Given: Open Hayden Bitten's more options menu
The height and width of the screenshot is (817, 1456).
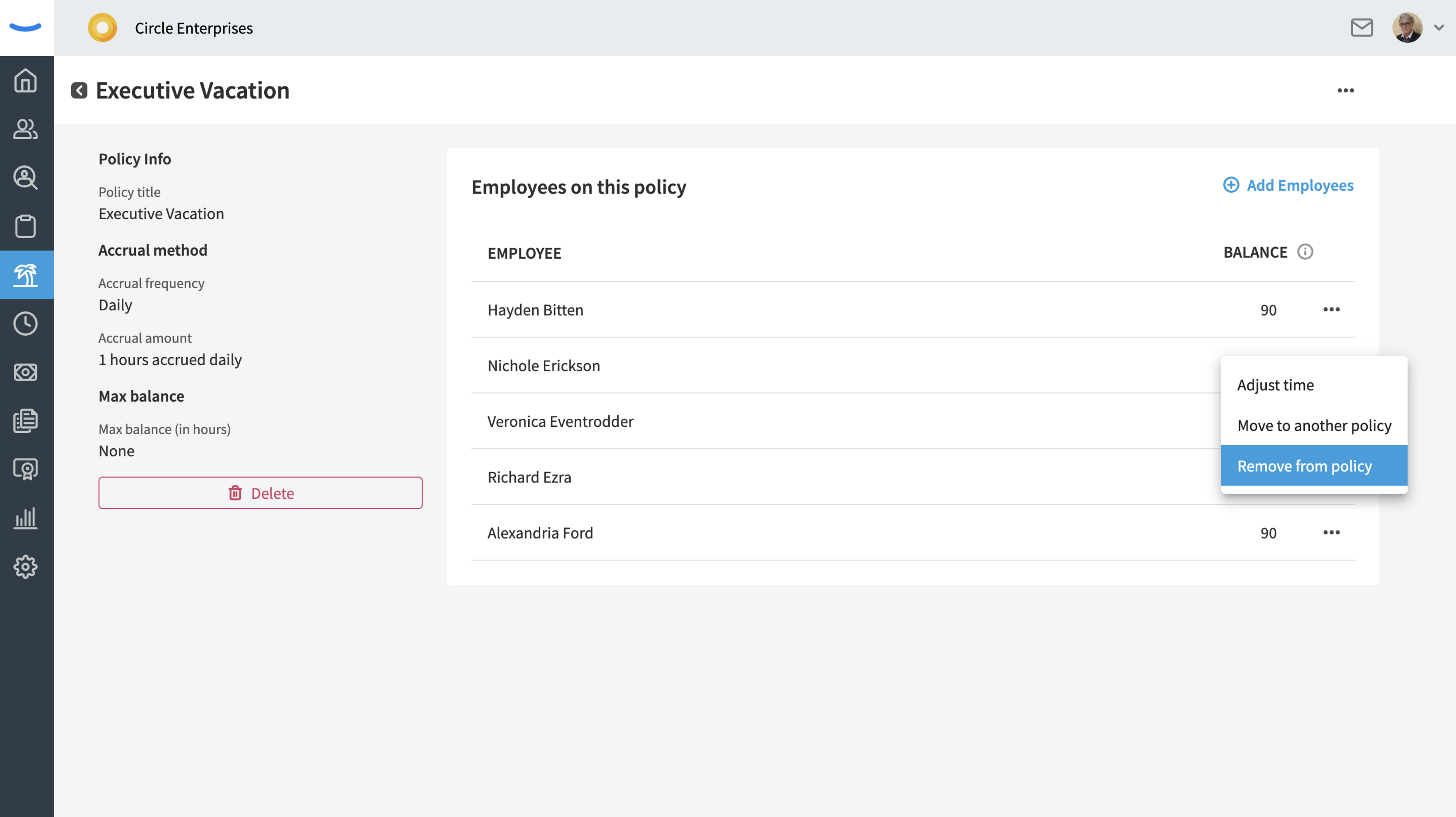Looking at the screenshot, I should point(1331,309).
